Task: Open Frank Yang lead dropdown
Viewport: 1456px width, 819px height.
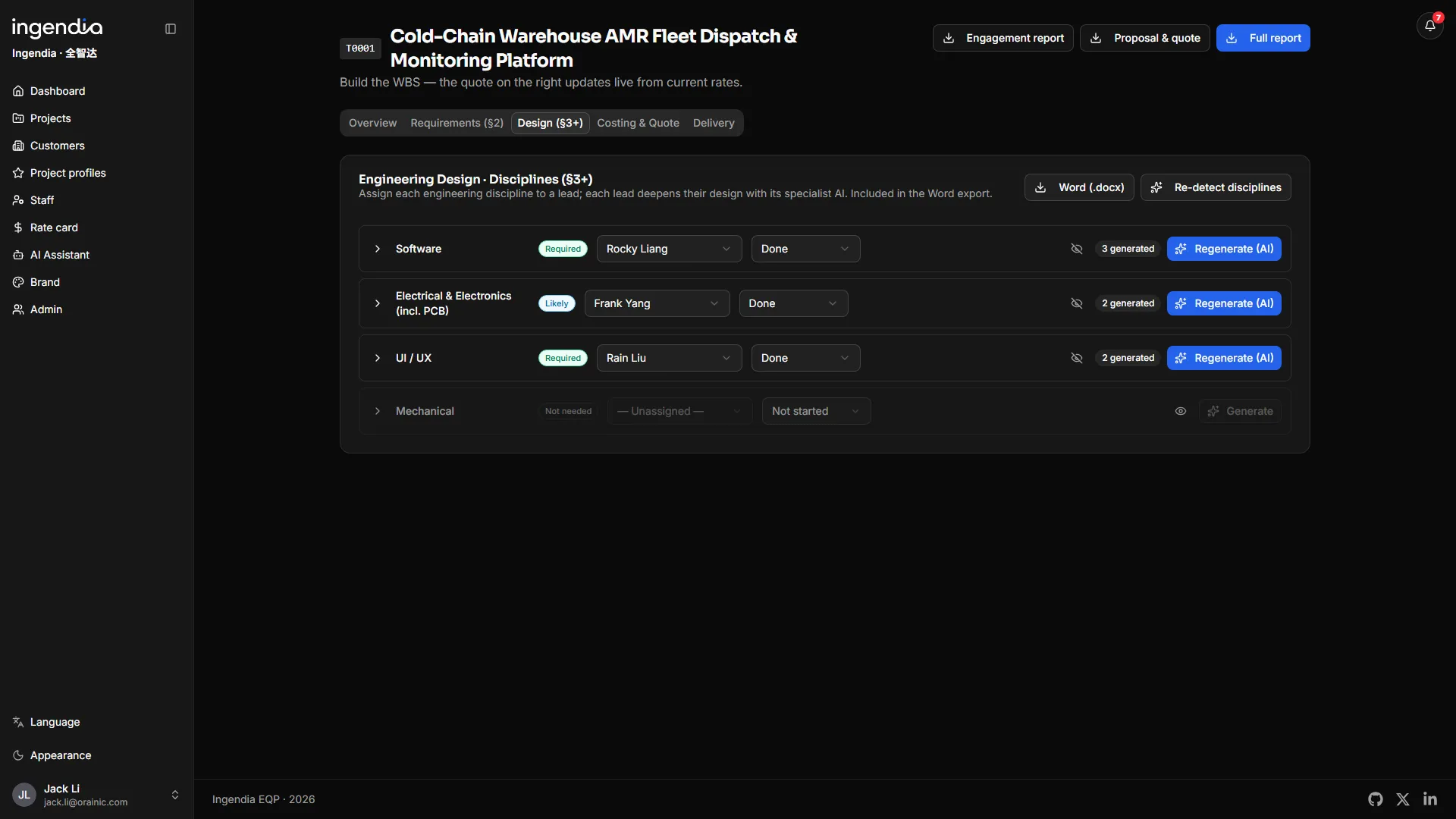Action: click(x=657, y=303)
